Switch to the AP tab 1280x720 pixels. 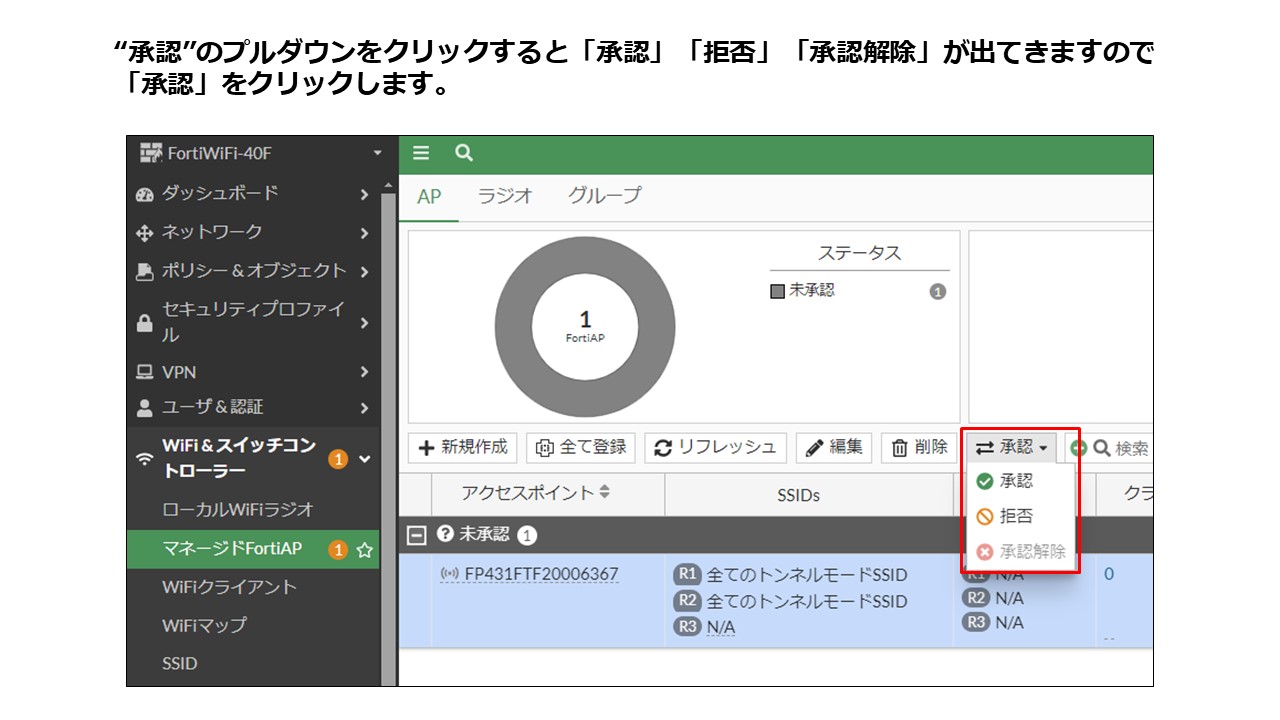(x=429, y=196)
